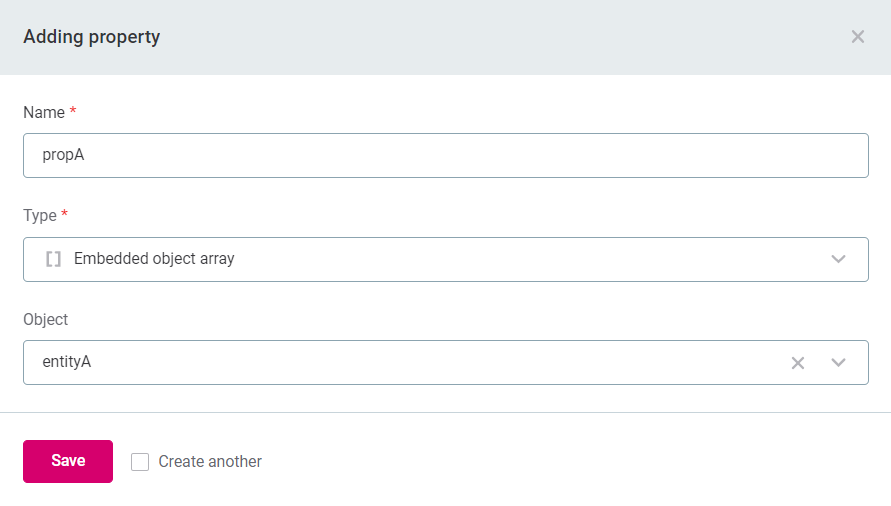Click the Name field label
The image size is (891, 506).
click(x=44, y=113)
